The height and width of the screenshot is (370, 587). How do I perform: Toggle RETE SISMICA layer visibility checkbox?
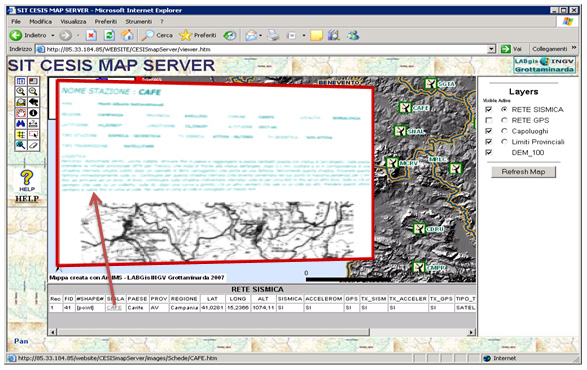point(489,109)
